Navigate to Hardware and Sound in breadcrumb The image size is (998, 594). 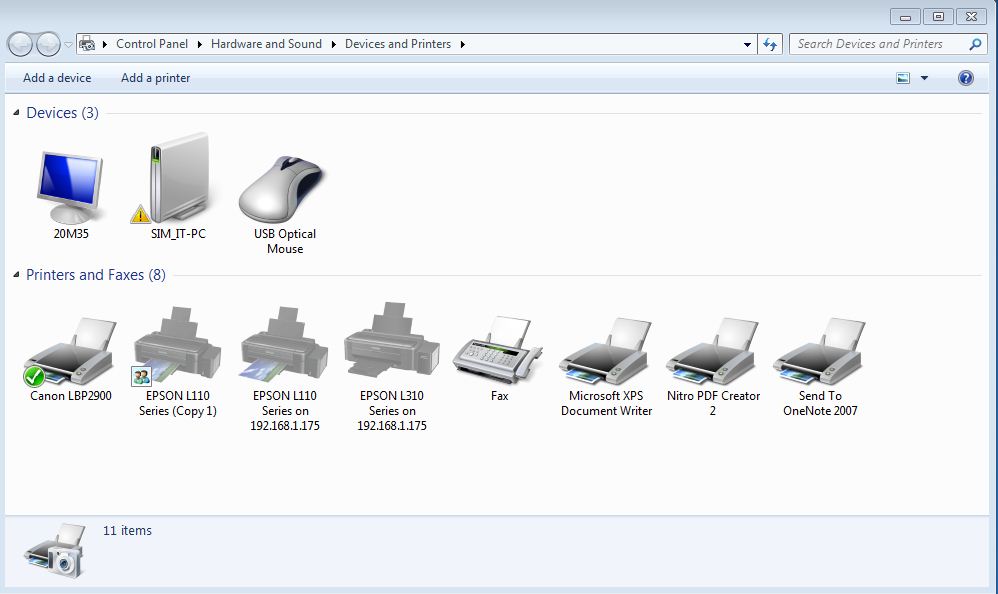click(266, 44)
